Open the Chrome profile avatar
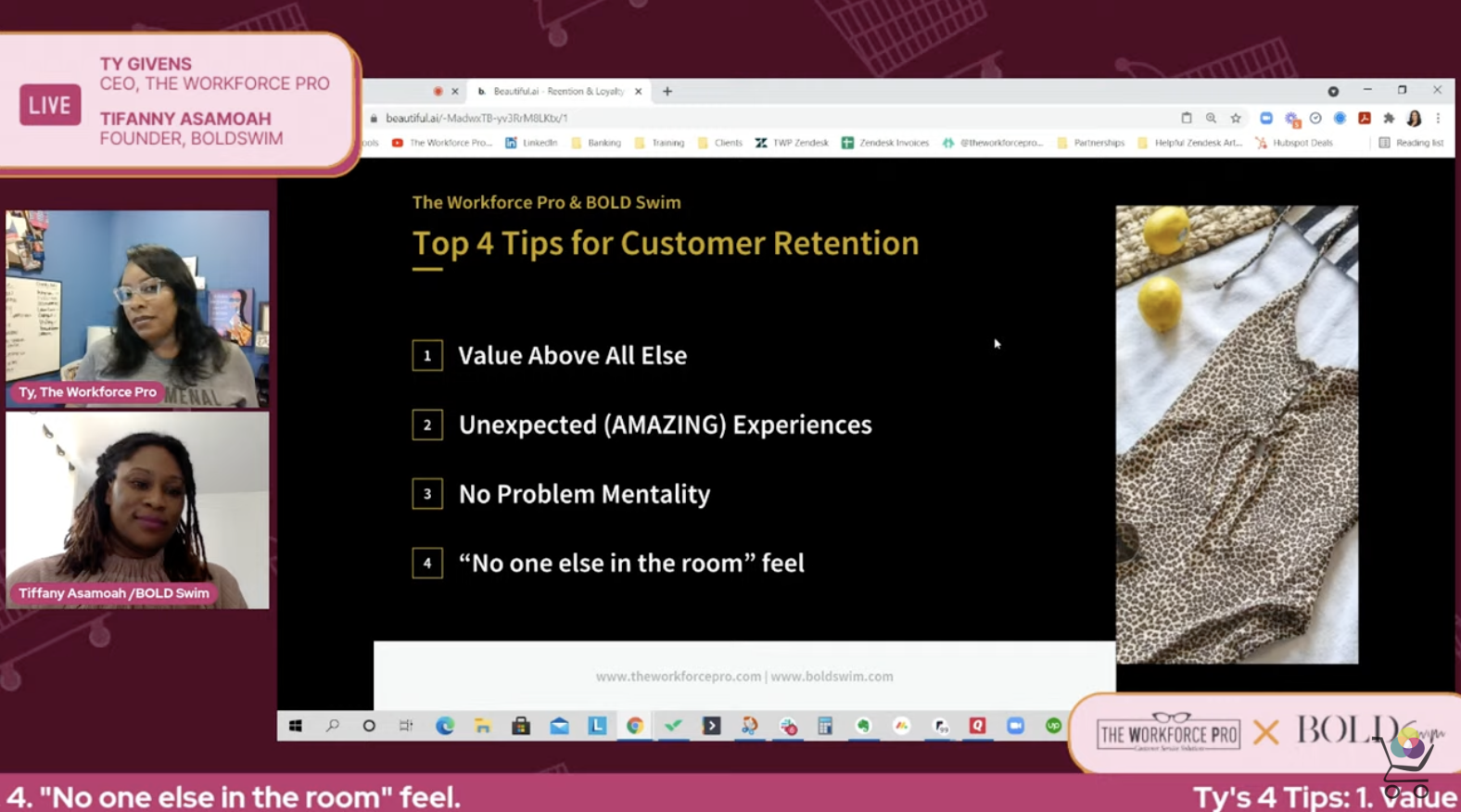The image size is (1461, 812). pyautogui.click(x=1414, y=119)
